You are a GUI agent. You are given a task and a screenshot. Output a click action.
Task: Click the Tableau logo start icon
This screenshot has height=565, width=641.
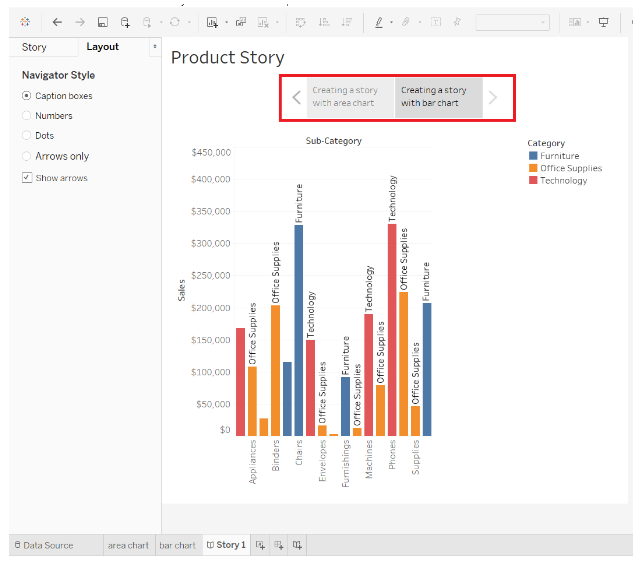[25, 22]
